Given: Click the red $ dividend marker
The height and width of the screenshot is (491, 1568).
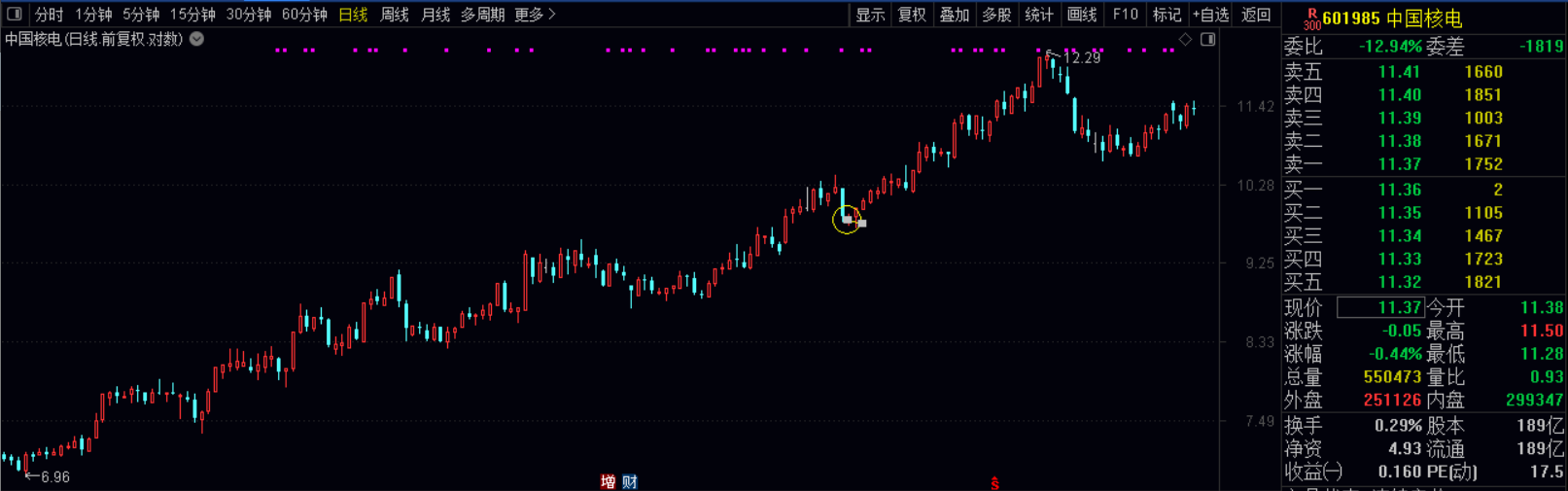Looking at the screenshot, I should click(994, 482).
